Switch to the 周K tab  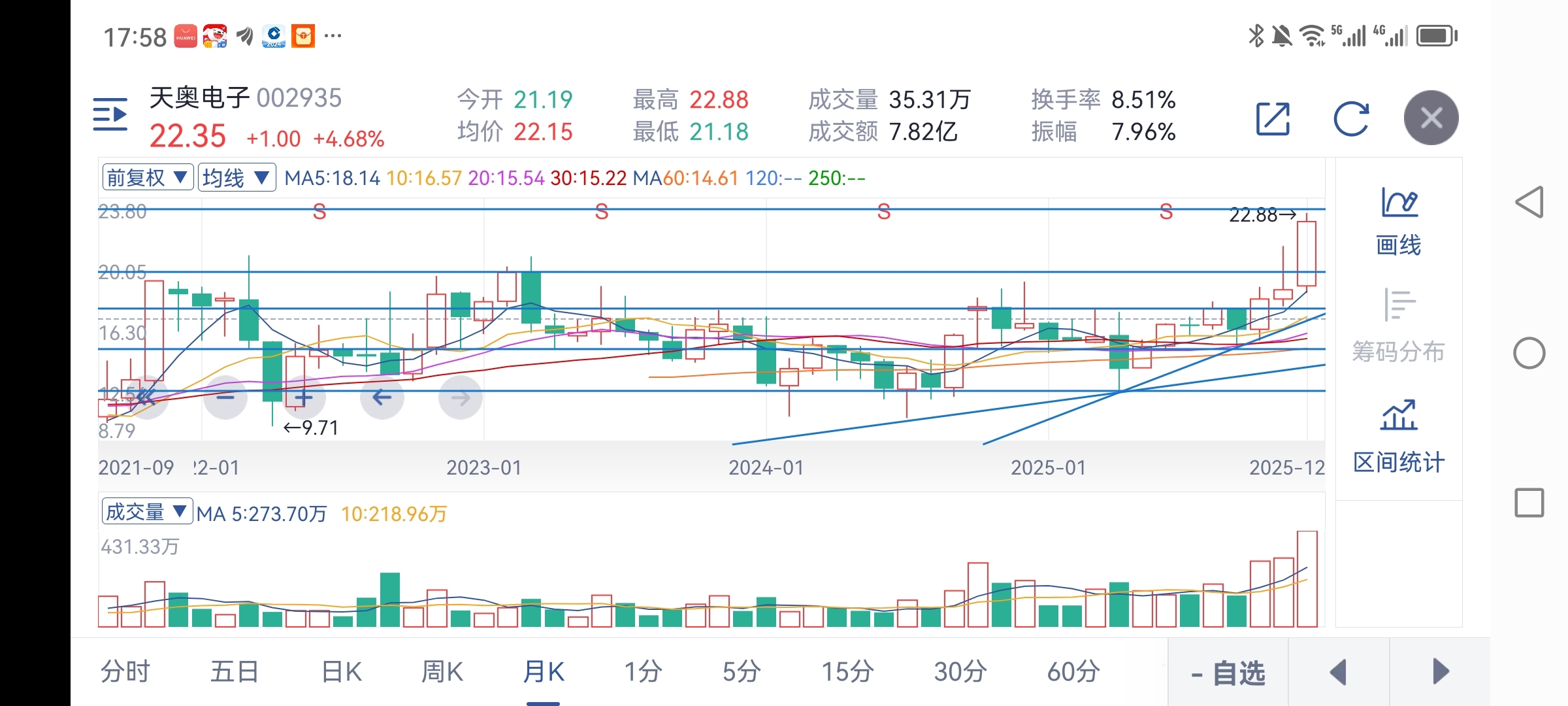[x=442, y=671]
